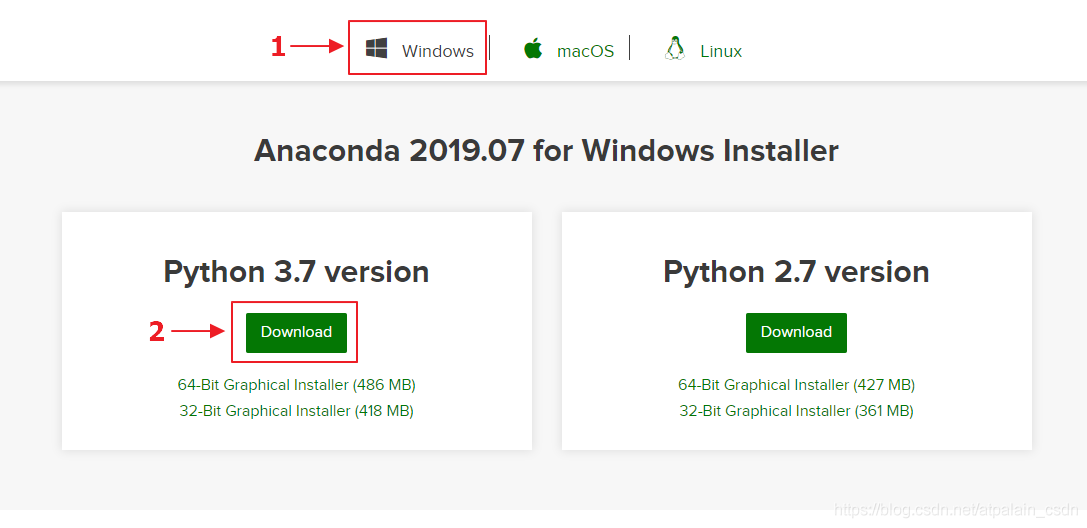Viewport: 1087px width, 528px height.
Task: Switch to the Windows tab
Action: click(420, 50)
